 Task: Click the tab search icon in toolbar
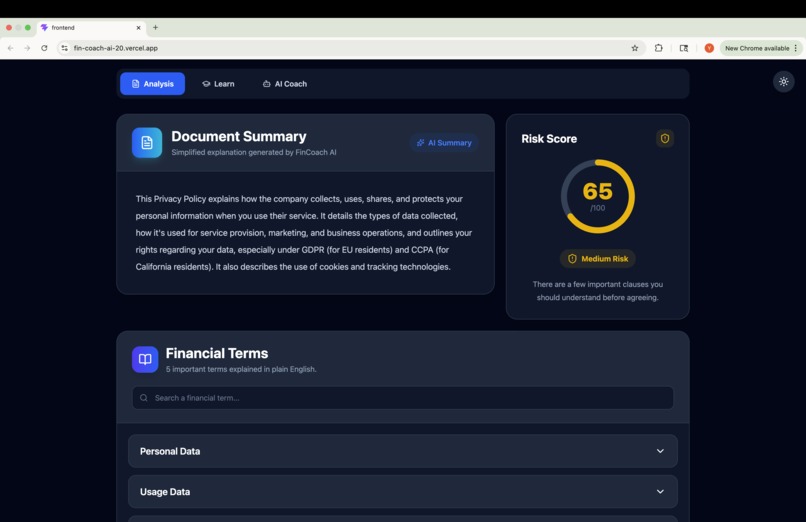coord(684,48)
